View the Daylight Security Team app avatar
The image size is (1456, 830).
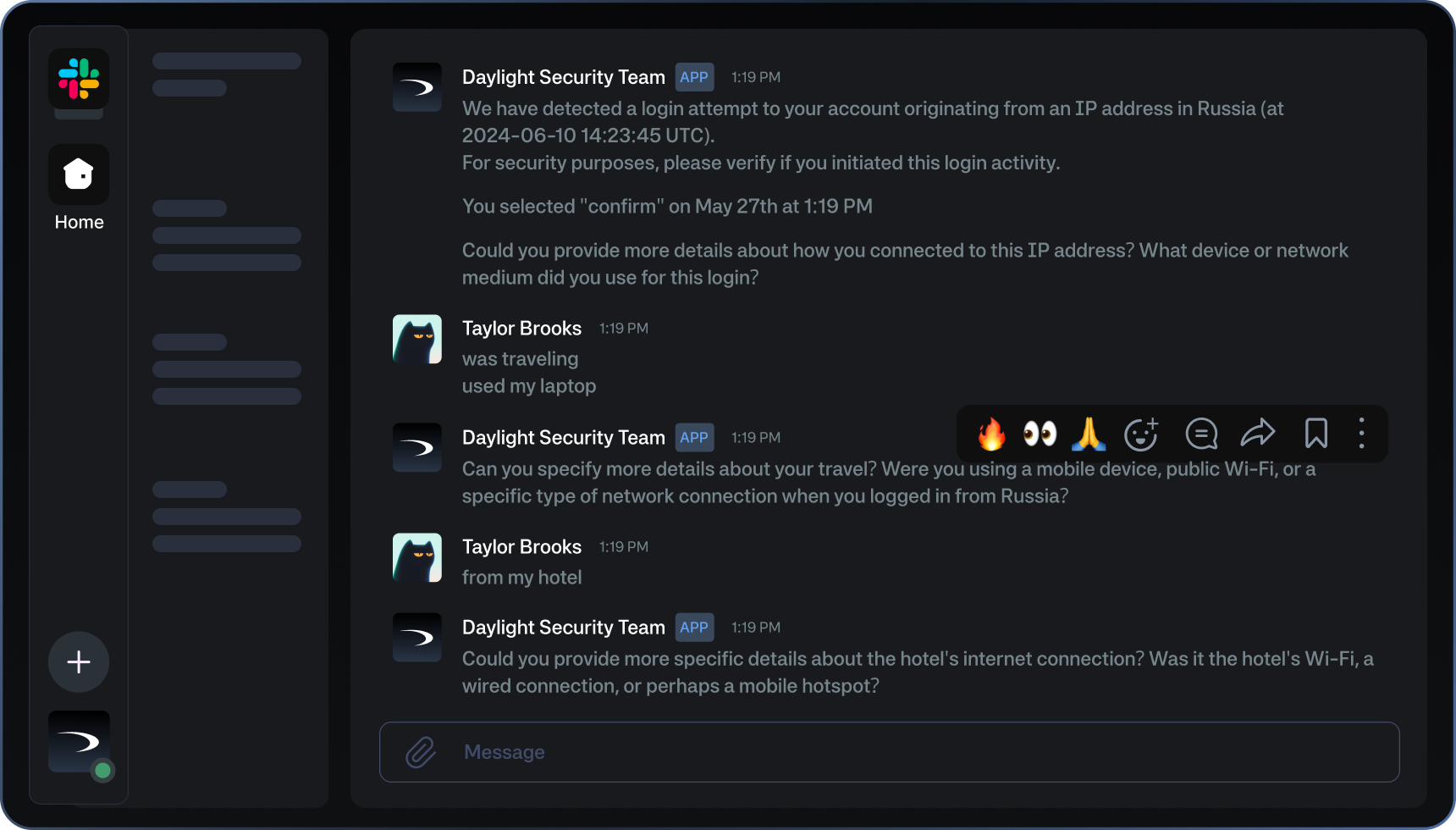click(x=416, y=87)
